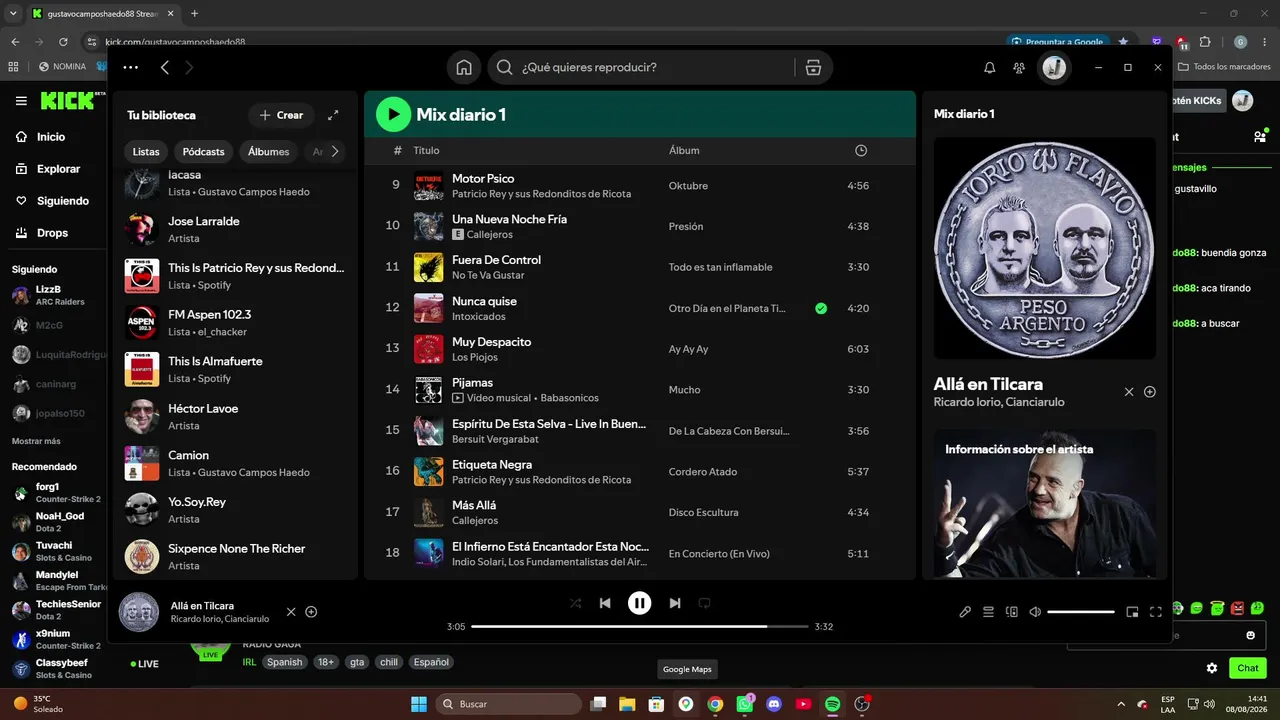Open the mini player icon
This screenshot has height=720, width=1280.
coord(1132,612)
